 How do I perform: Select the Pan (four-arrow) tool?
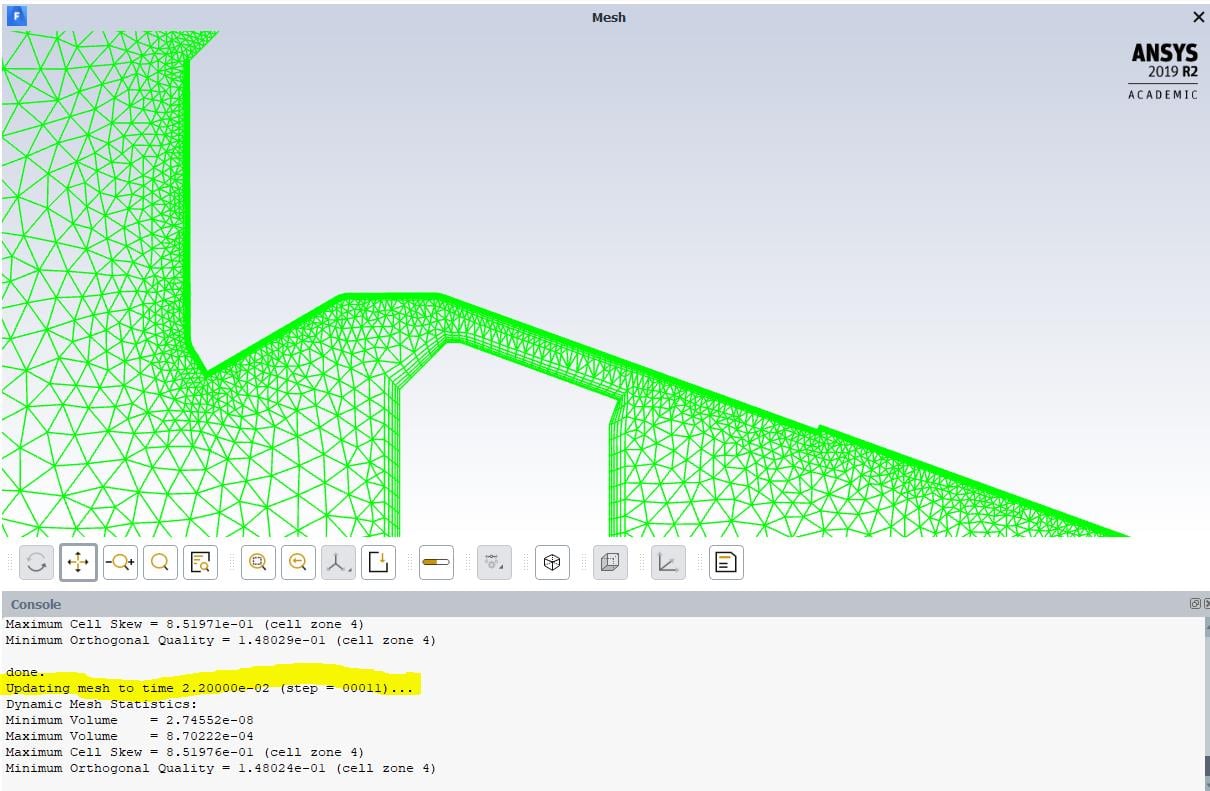pos(78,563)
